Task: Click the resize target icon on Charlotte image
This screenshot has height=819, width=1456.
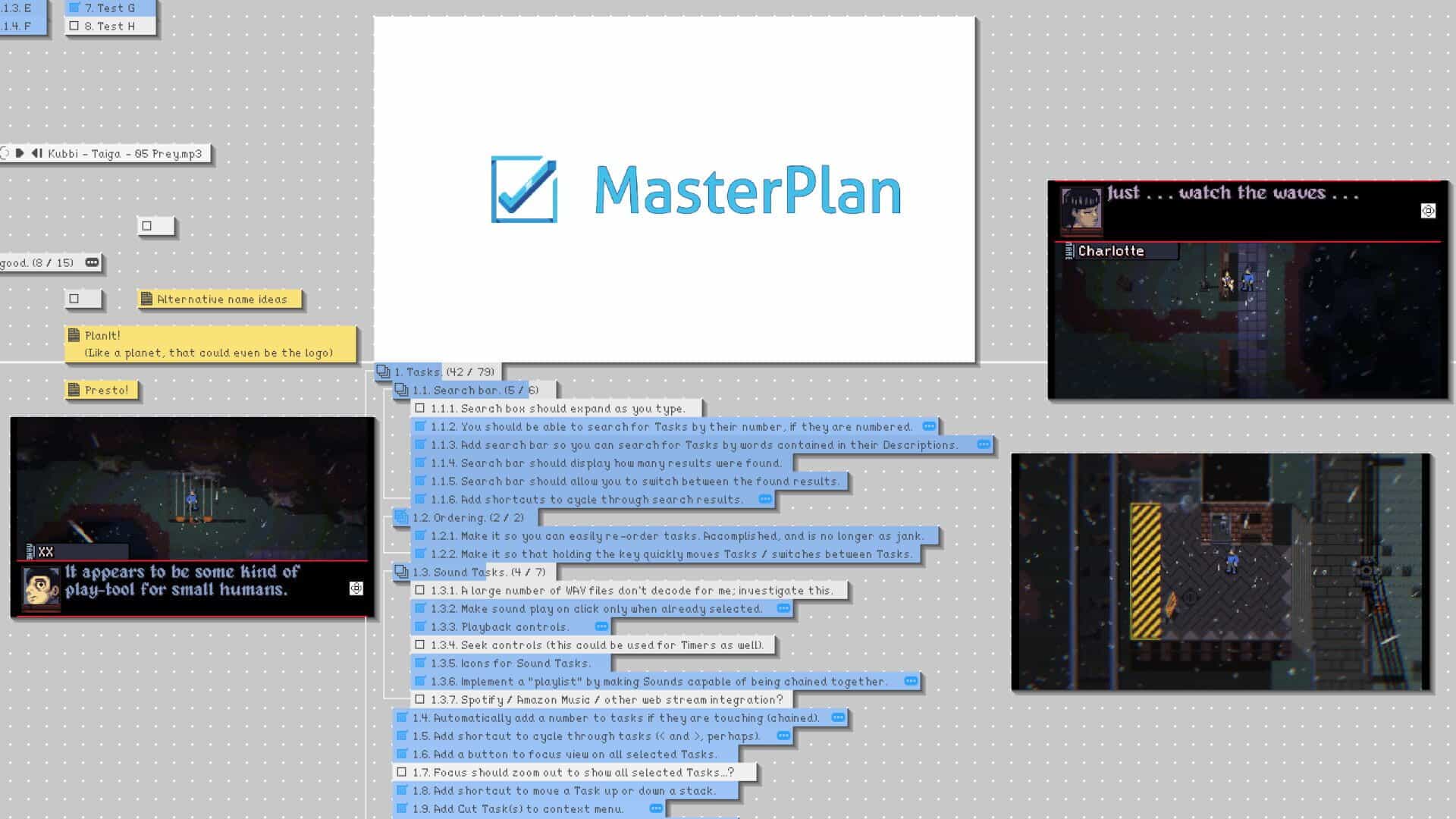Action: (x=1428, y=211)
